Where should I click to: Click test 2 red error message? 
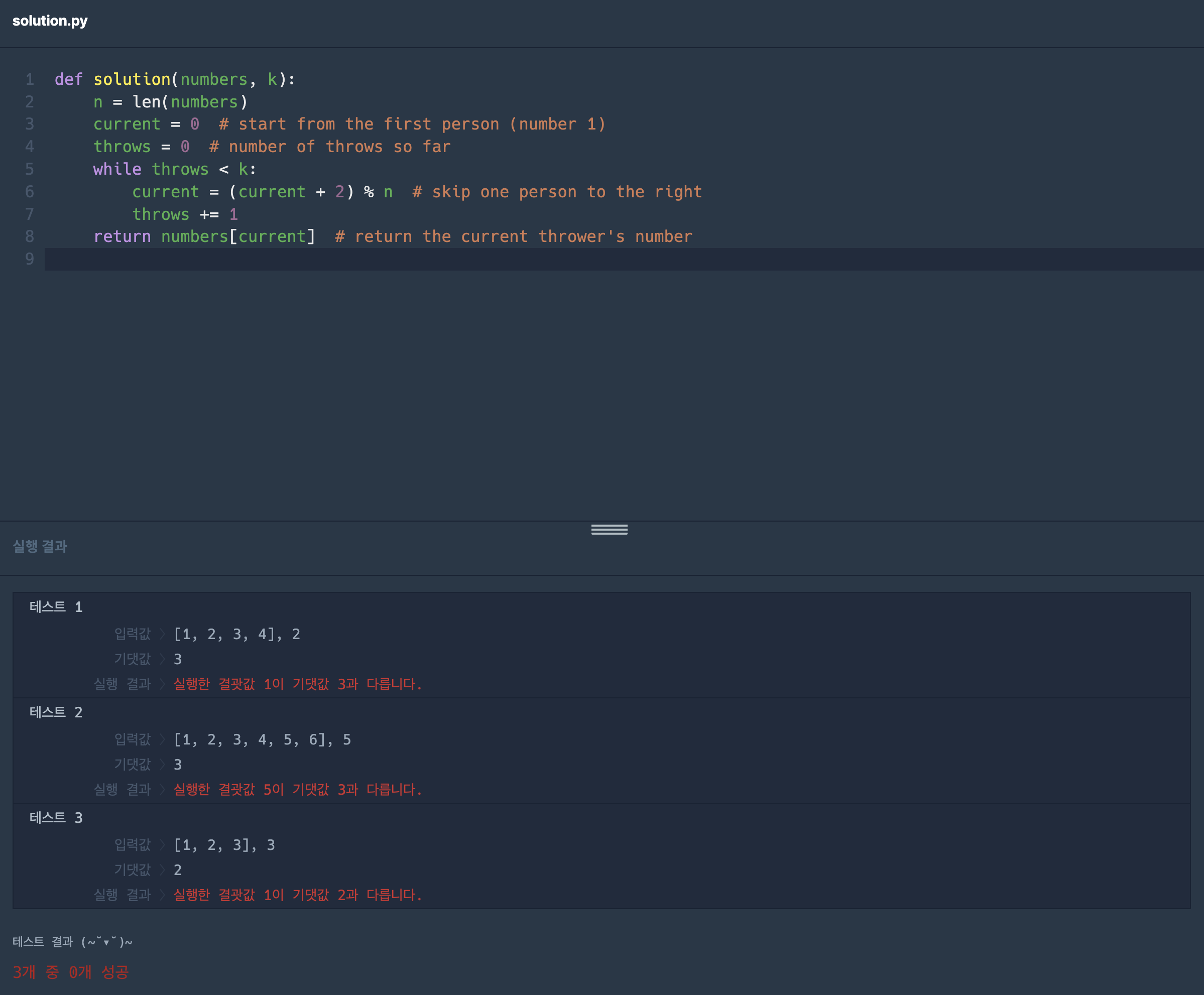298,789
